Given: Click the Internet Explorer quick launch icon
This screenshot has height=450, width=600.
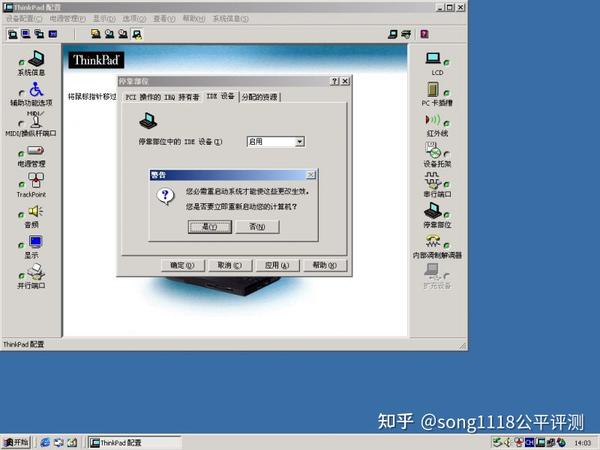Looking at the screenshot, I should 45,442.
